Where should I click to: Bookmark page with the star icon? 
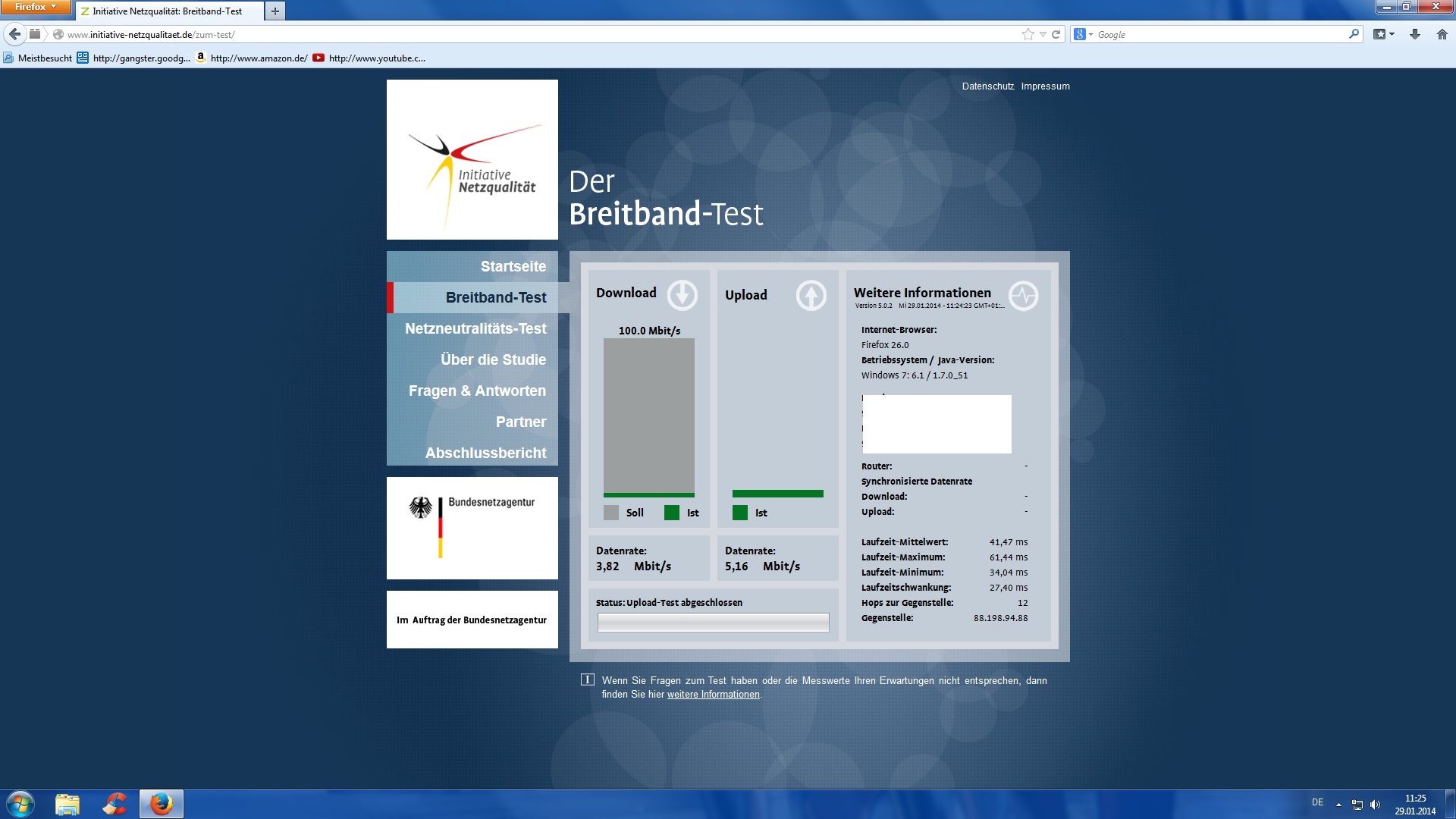[x=1028, y=34]
